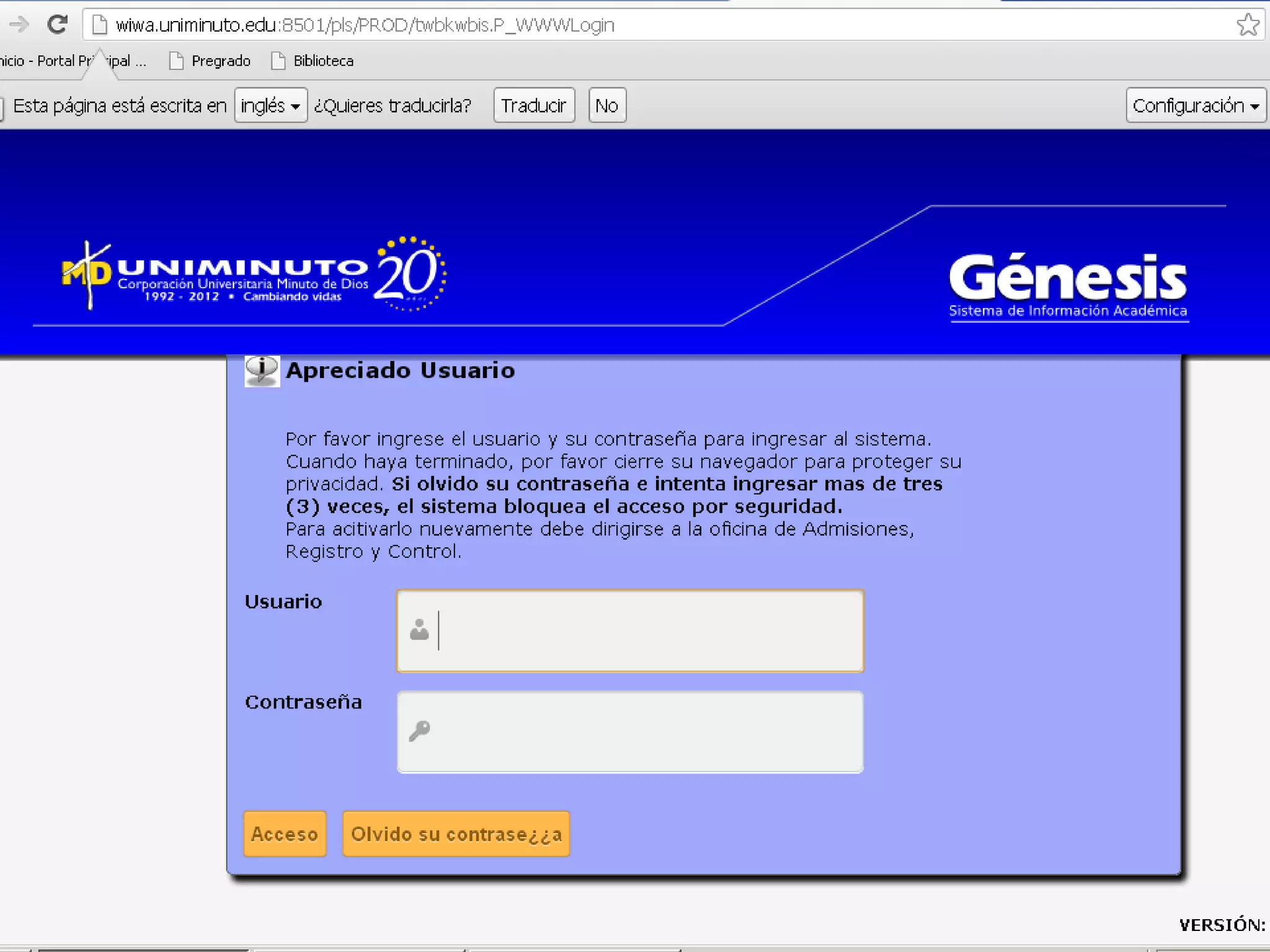
Task: Decline translation with the No button
Action: coord(606,105)
